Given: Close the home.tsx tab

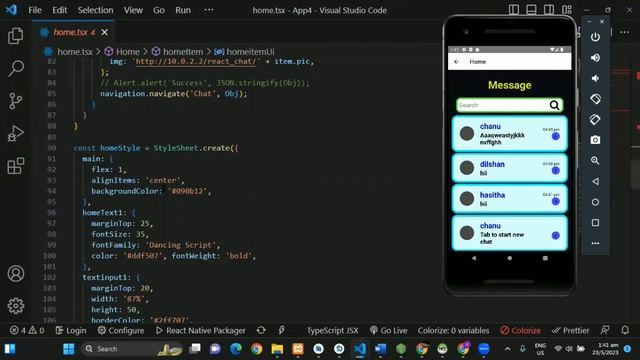Looking at the screenshot, I should (104, 32).
